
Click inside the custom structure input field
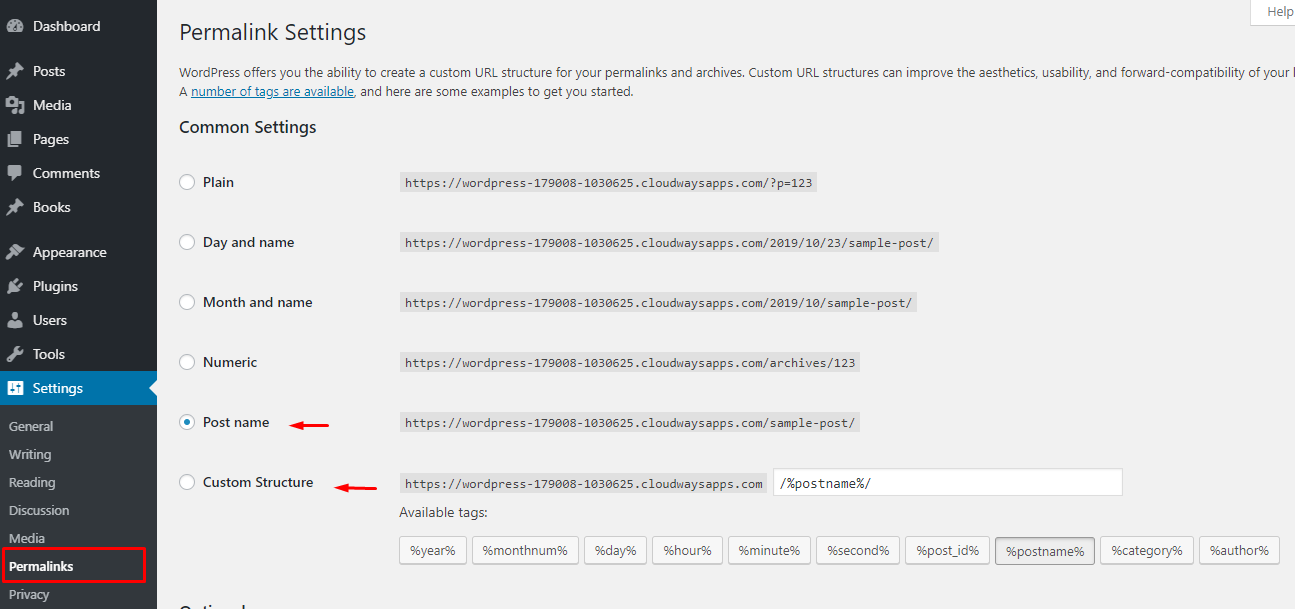(947, 482)
